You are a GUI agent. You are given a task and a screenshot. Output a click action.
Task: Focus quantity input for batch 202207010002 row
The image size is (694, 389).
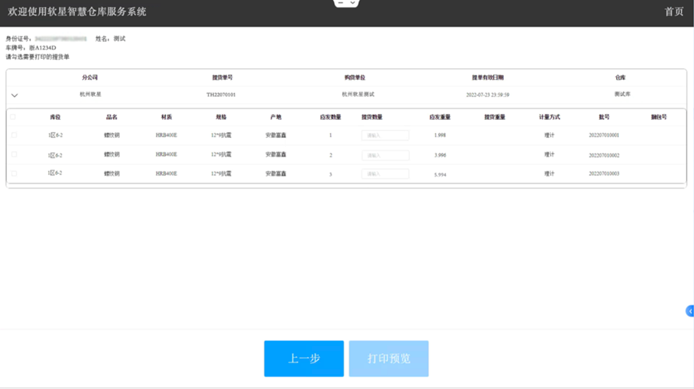[x=385, y=155]
